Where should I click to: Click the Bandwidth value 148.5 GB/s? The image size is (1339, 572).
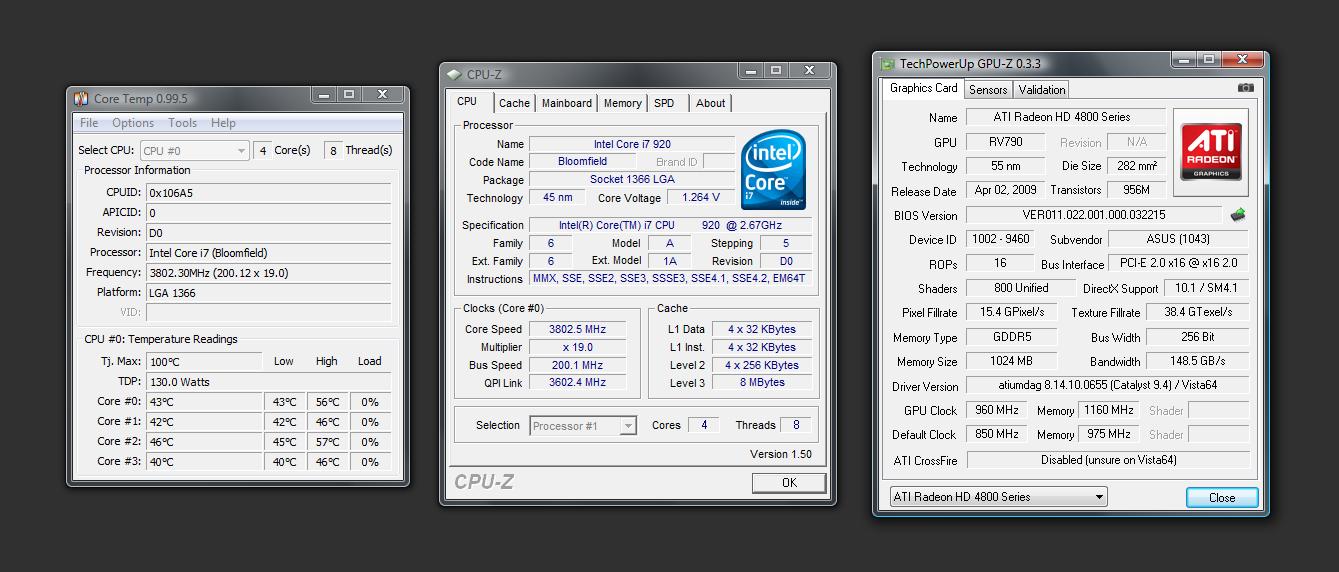click(x=1198, y=362)
